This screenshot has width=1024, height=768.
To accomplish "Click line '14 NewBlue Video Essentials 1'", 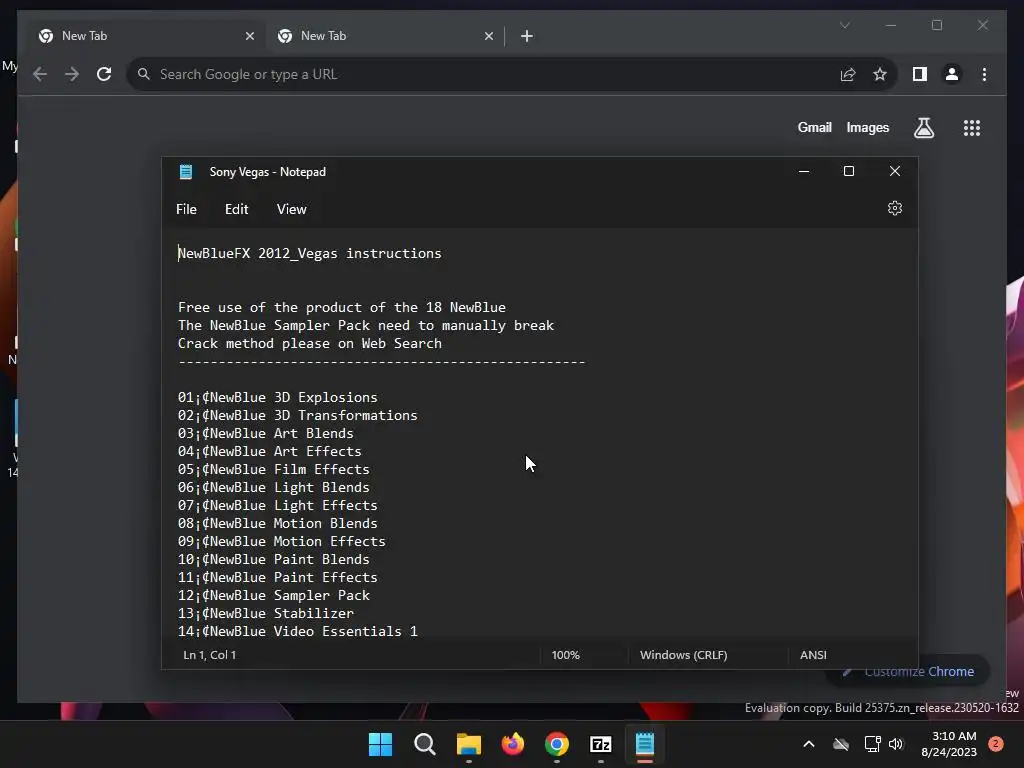I will click(x=298, y=632).
